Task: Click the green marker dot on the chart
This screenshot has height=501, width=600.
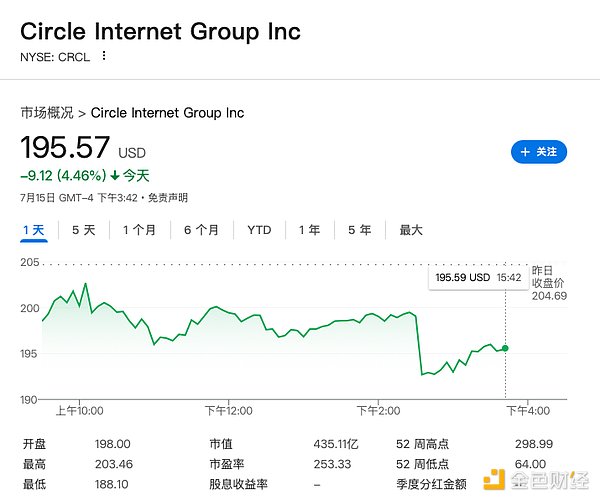Action: tap(505, 348)
